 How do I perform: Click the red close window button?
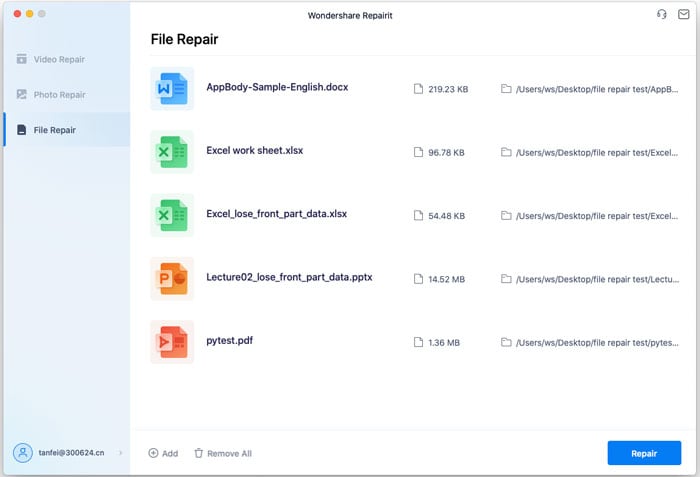(x=17, y=13)
